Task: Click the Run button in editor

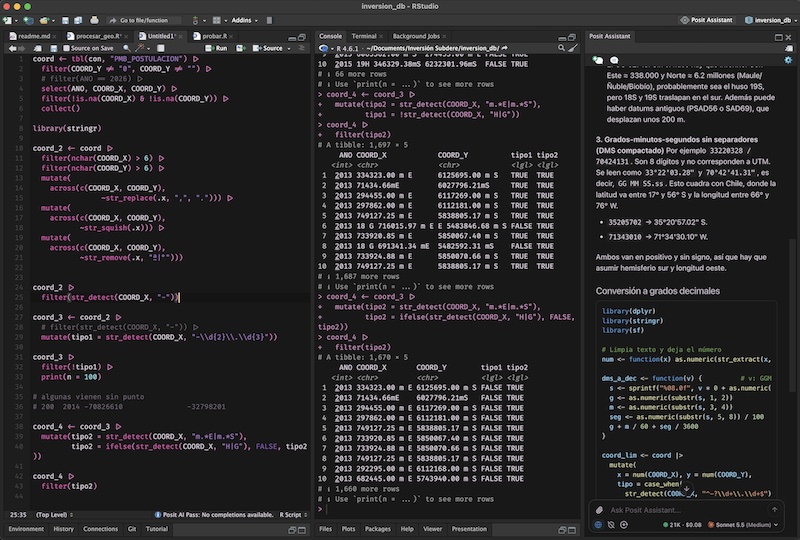Action: tap(216, 48)
